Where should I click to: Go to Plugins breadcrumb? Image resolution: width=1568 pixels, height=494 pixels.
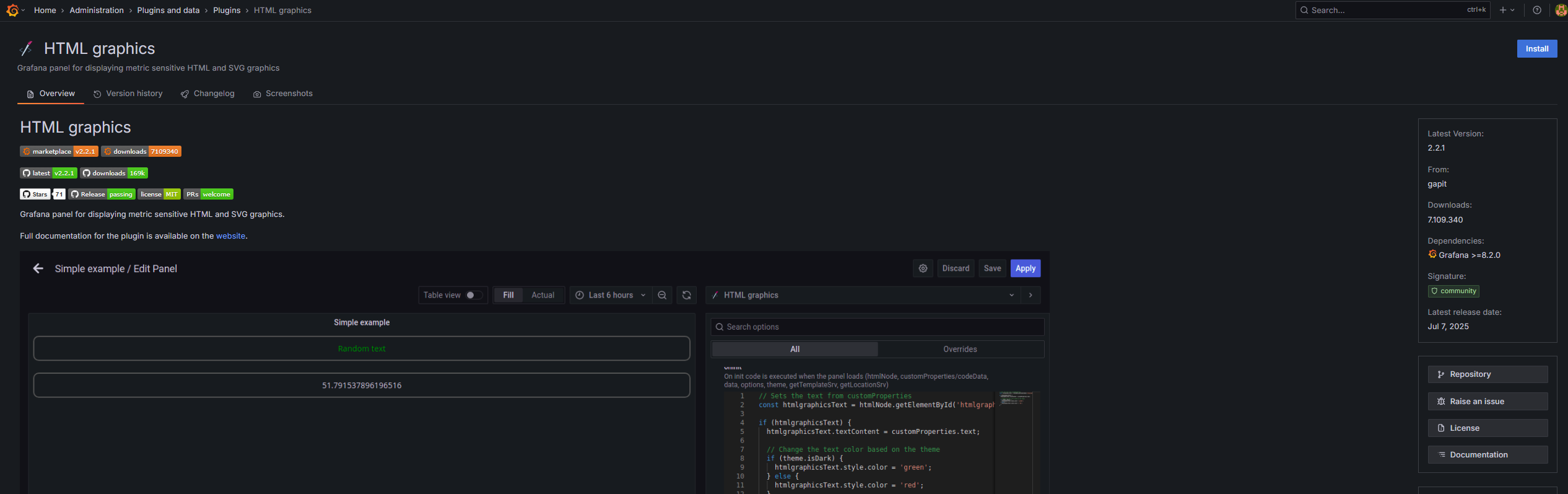click(x=227, y=10)
